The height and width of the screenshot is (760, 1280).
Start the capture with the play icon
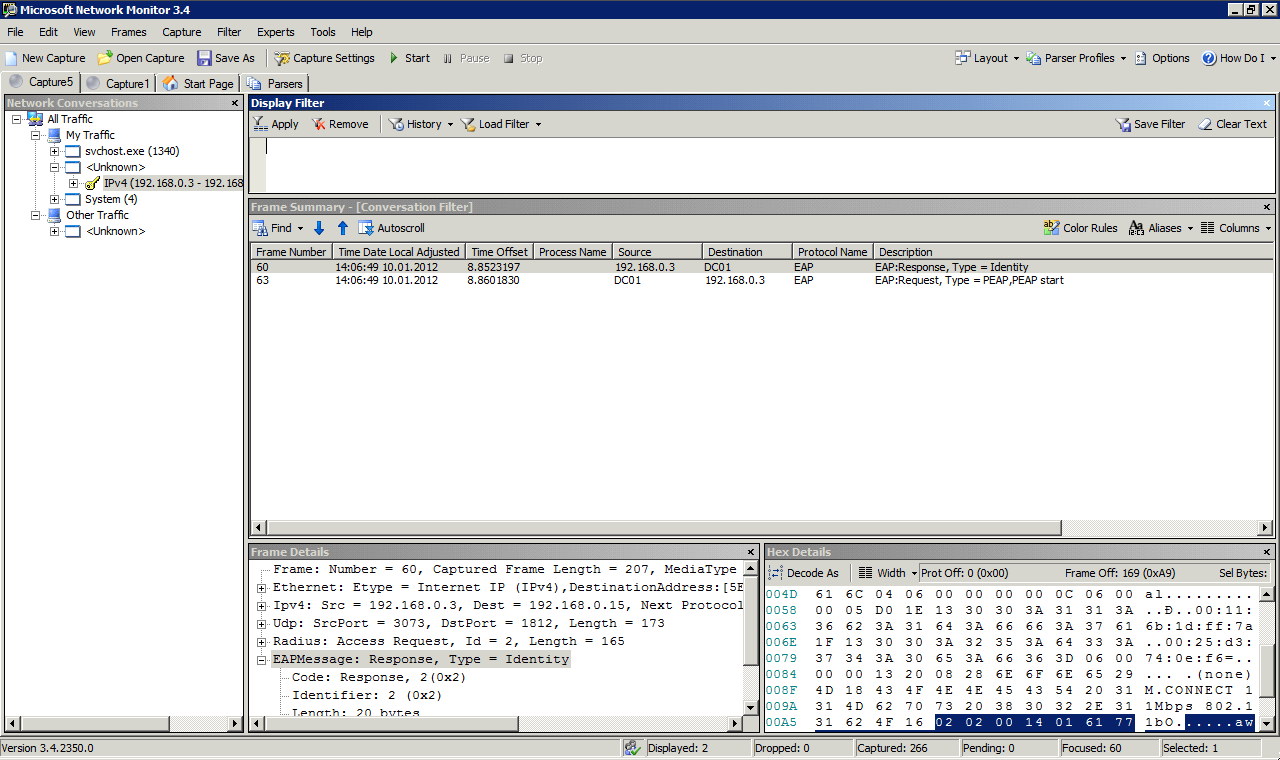pyautogui.click(x=395, y=58)
